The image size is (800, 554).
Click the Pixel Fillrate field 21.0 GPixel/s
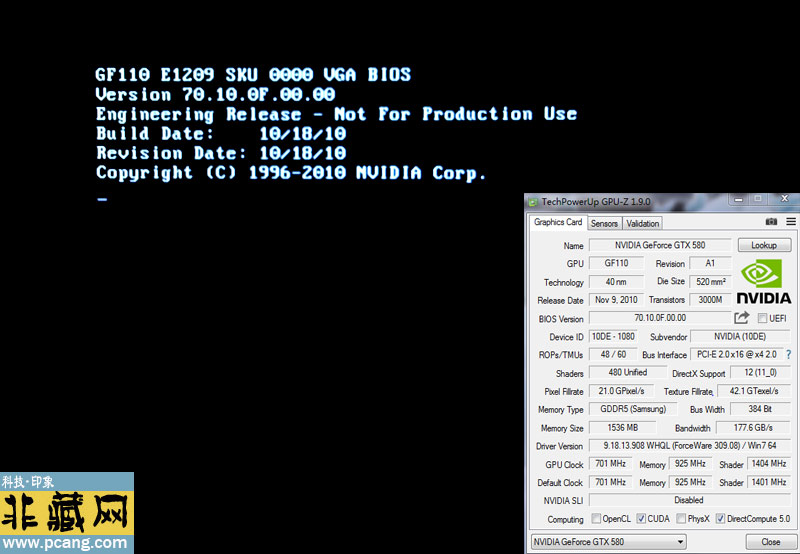[621, 391]
